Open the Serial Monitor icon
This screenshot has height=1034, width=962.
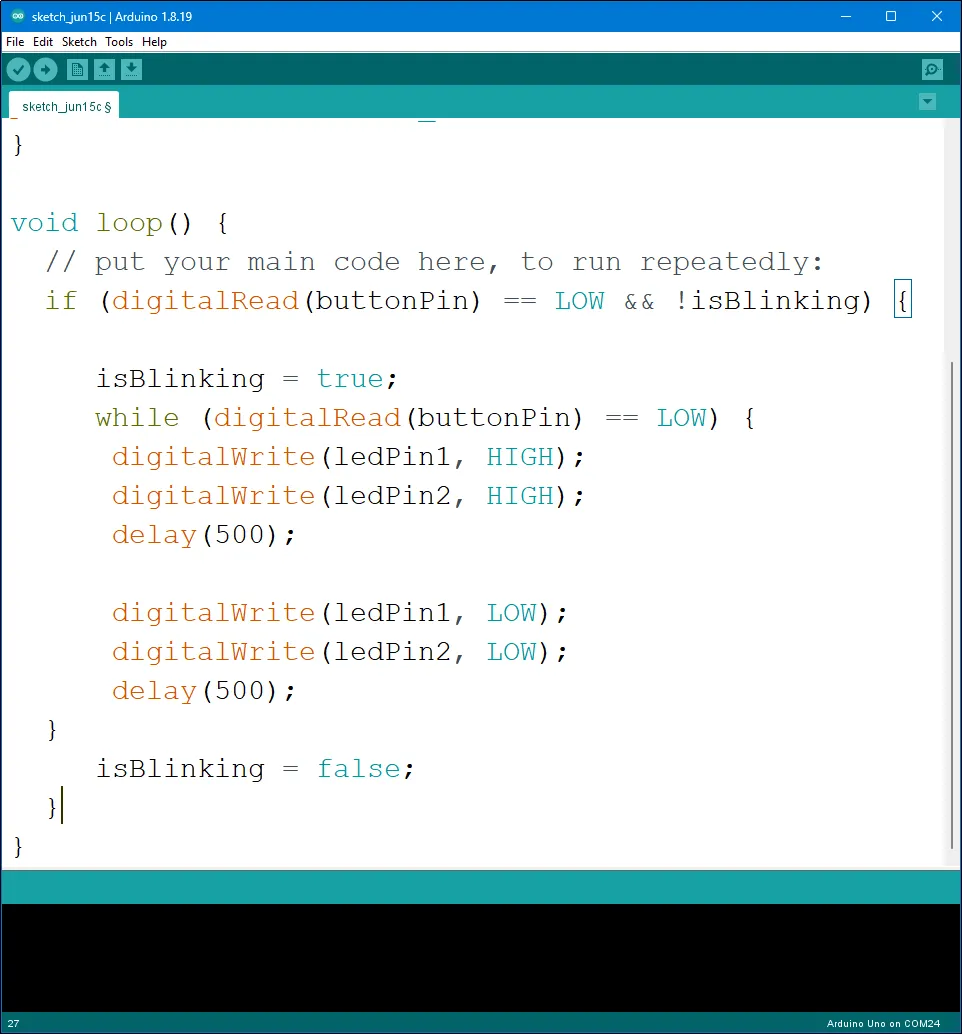pyautogui.click(x=932, y=69)
